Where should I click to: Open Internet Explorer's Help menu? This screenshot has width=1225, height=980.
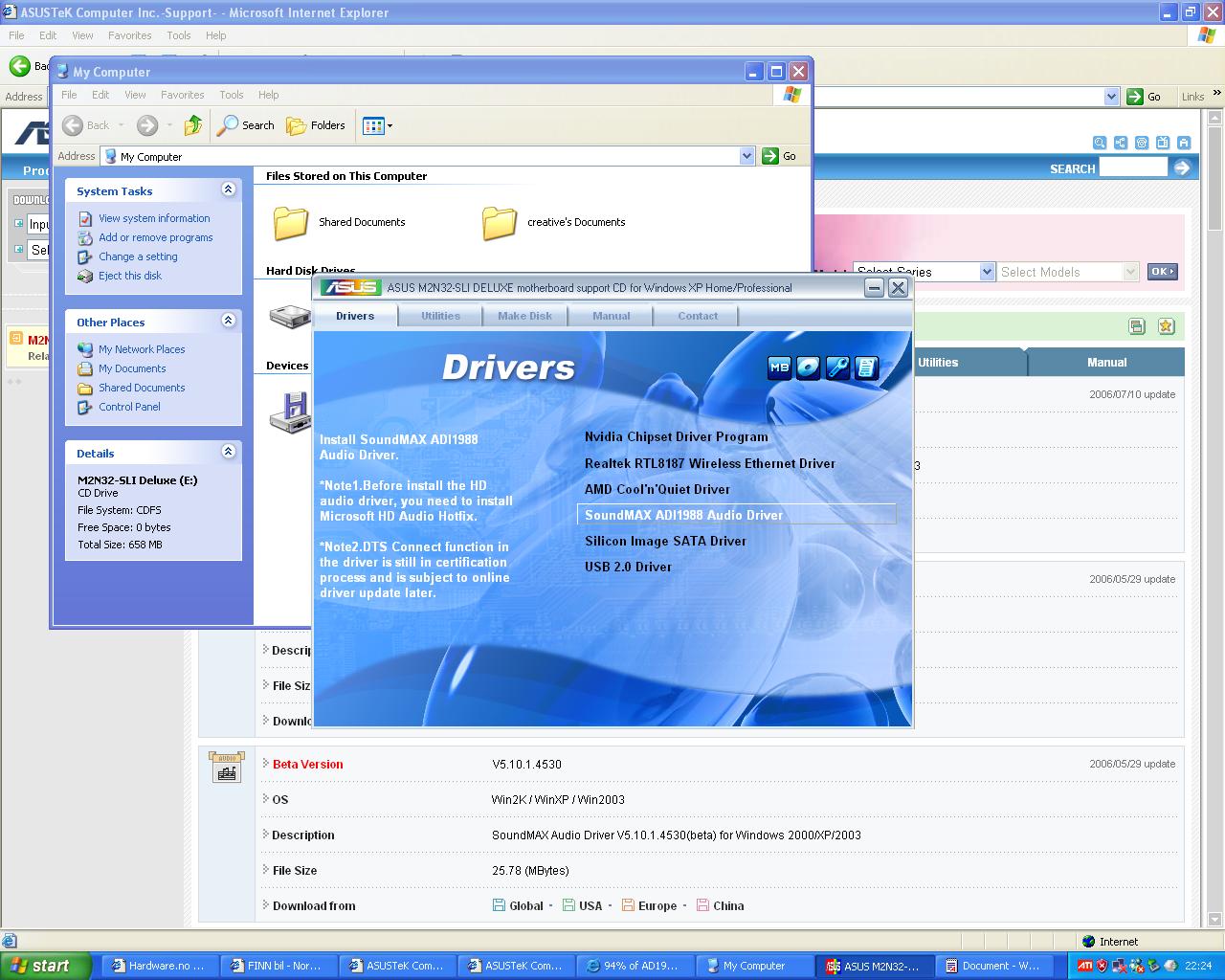216,35
